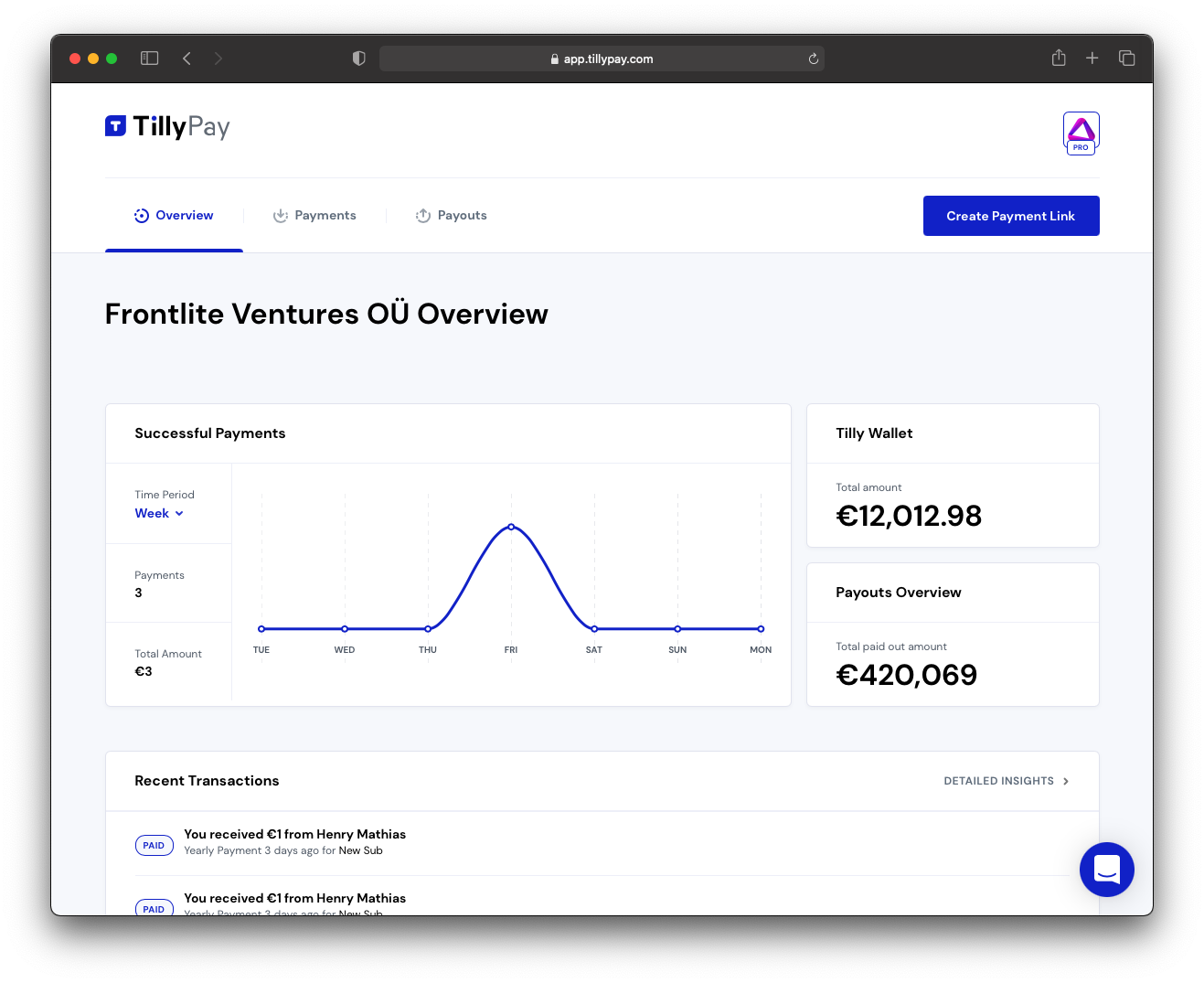Click the wallet total €12,012.98
Image resolution: width=1204 pixels, height=983 pixels.
(909, 516)
